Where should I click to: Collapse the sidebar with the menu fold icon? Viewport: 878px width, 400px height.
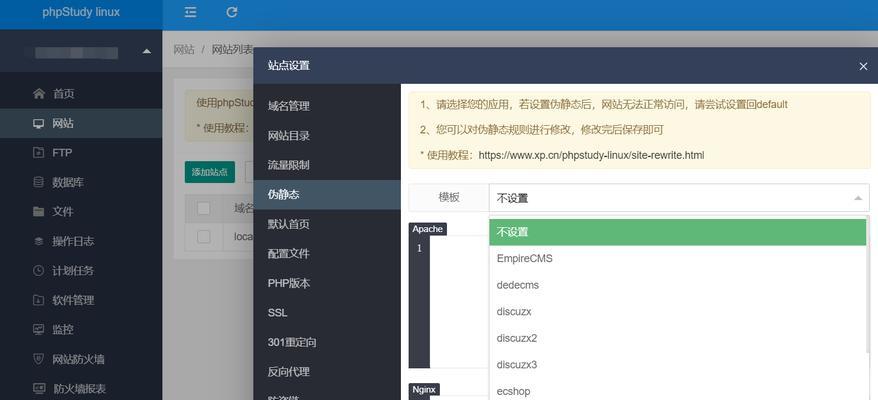tap(190, 12)
